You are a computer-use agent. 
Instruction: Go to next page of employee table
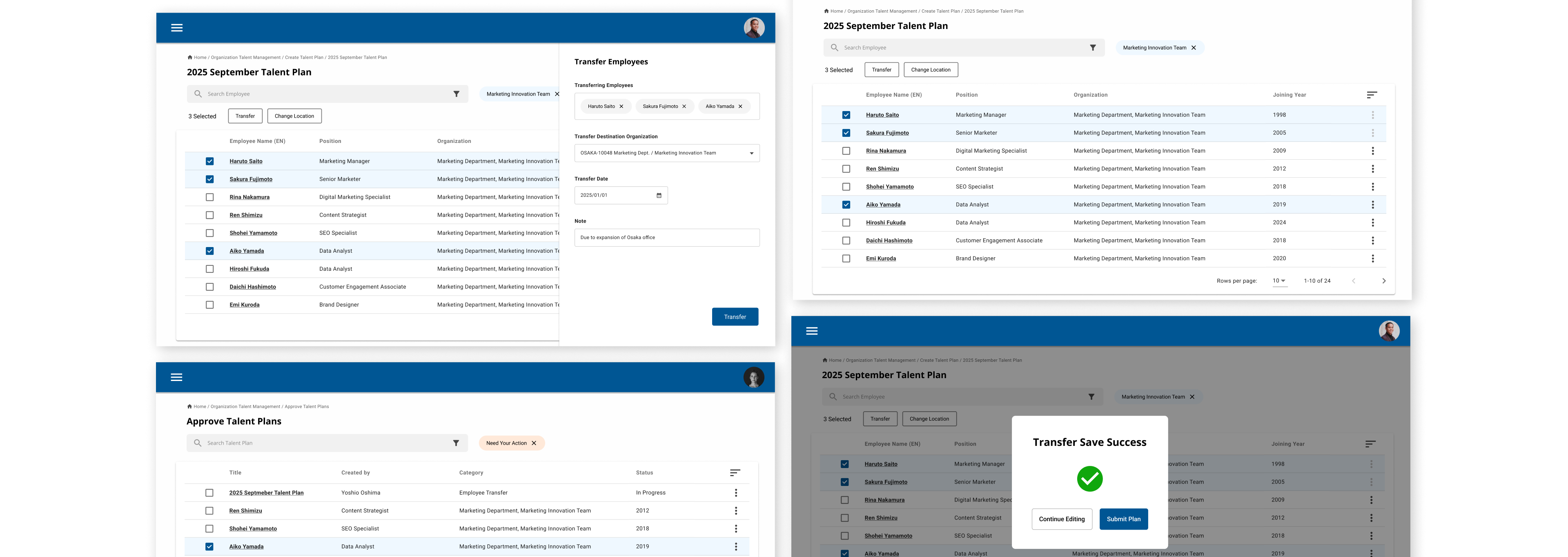pyautogui.click(x=1383, y=281)
